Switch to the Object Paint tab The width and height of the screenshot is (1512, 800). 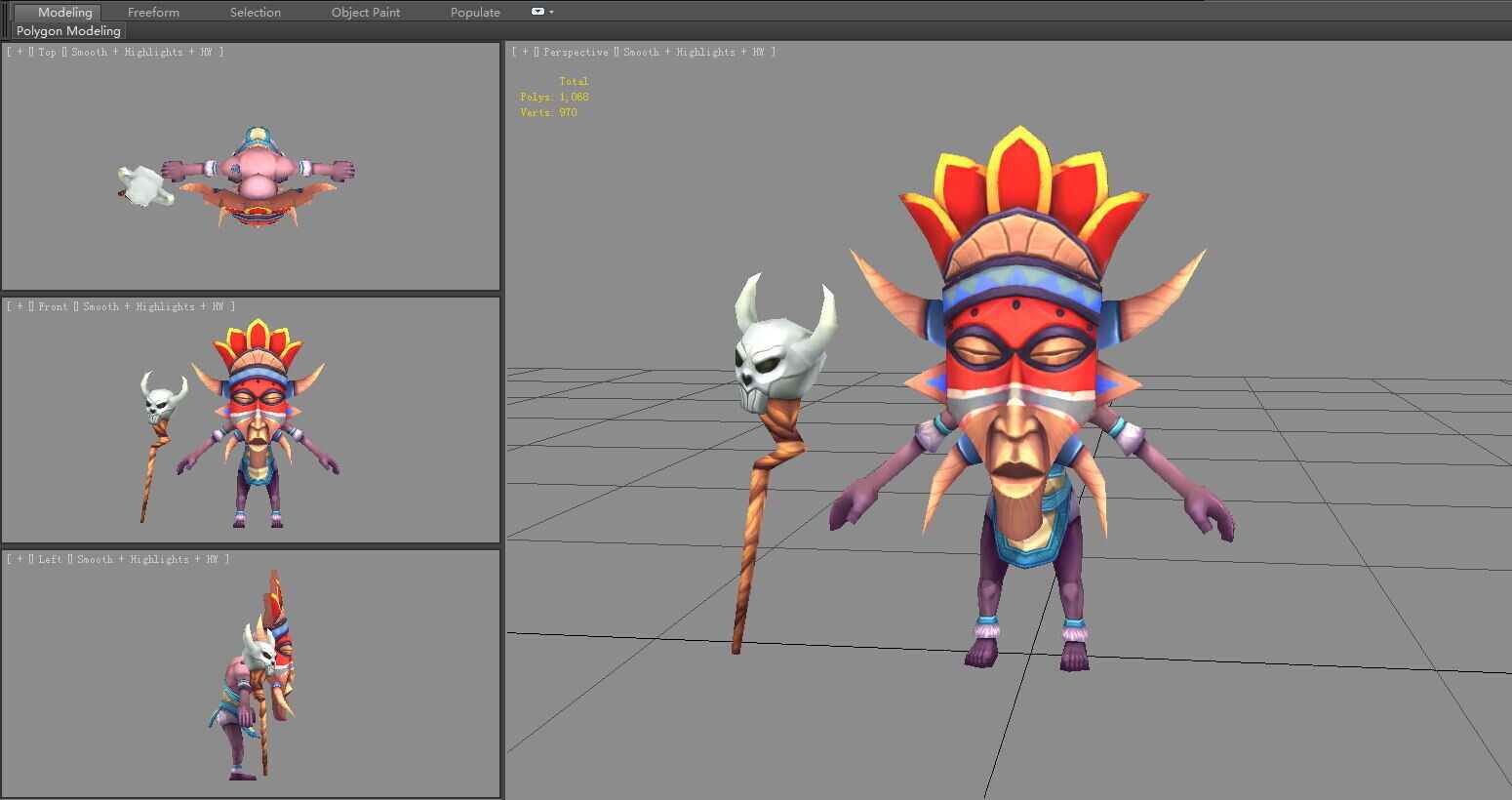(366, 13)
